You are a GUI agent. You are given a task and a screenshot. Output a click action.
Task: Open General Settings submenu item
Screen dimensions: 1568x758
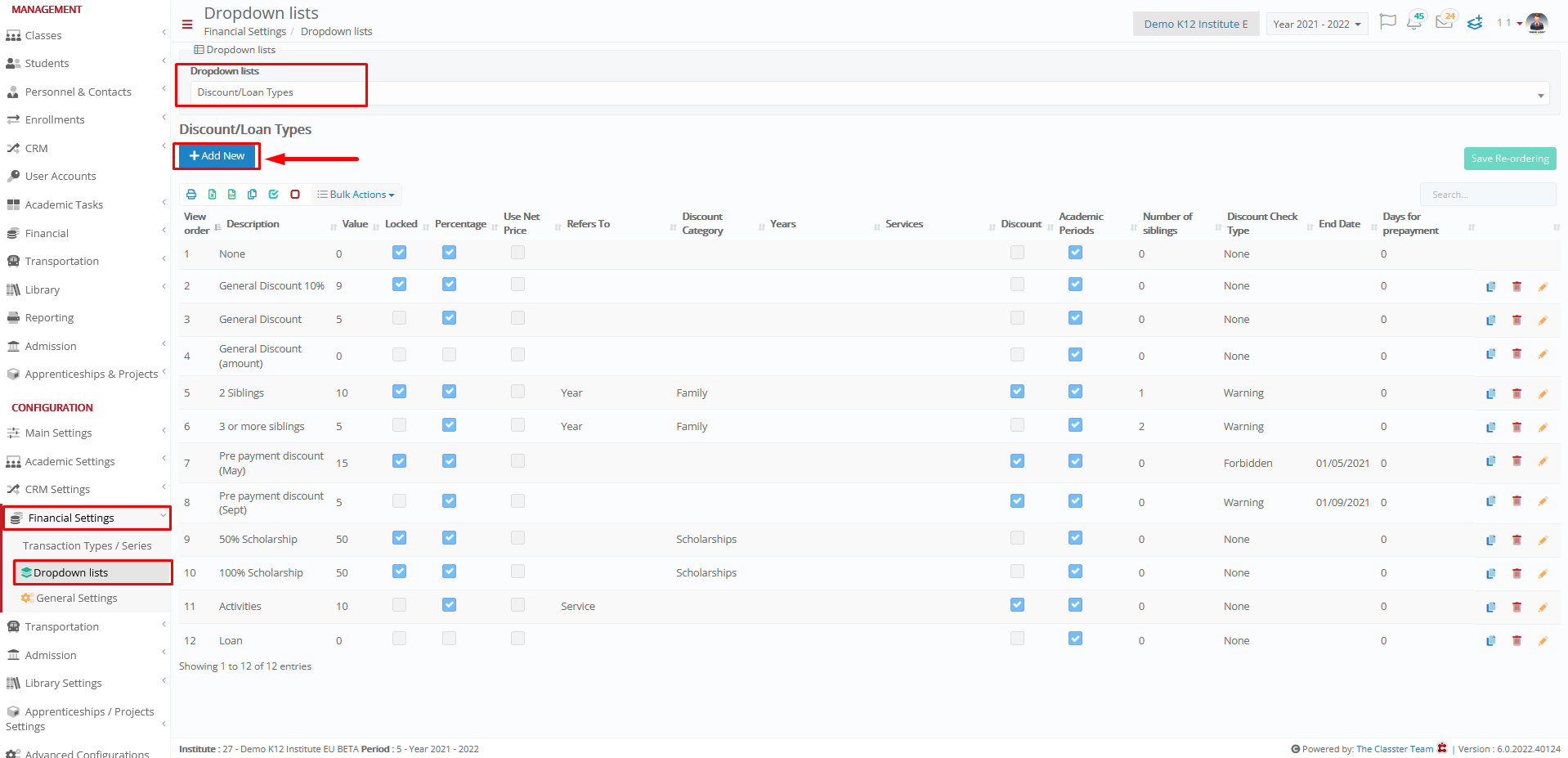point(77,598)
